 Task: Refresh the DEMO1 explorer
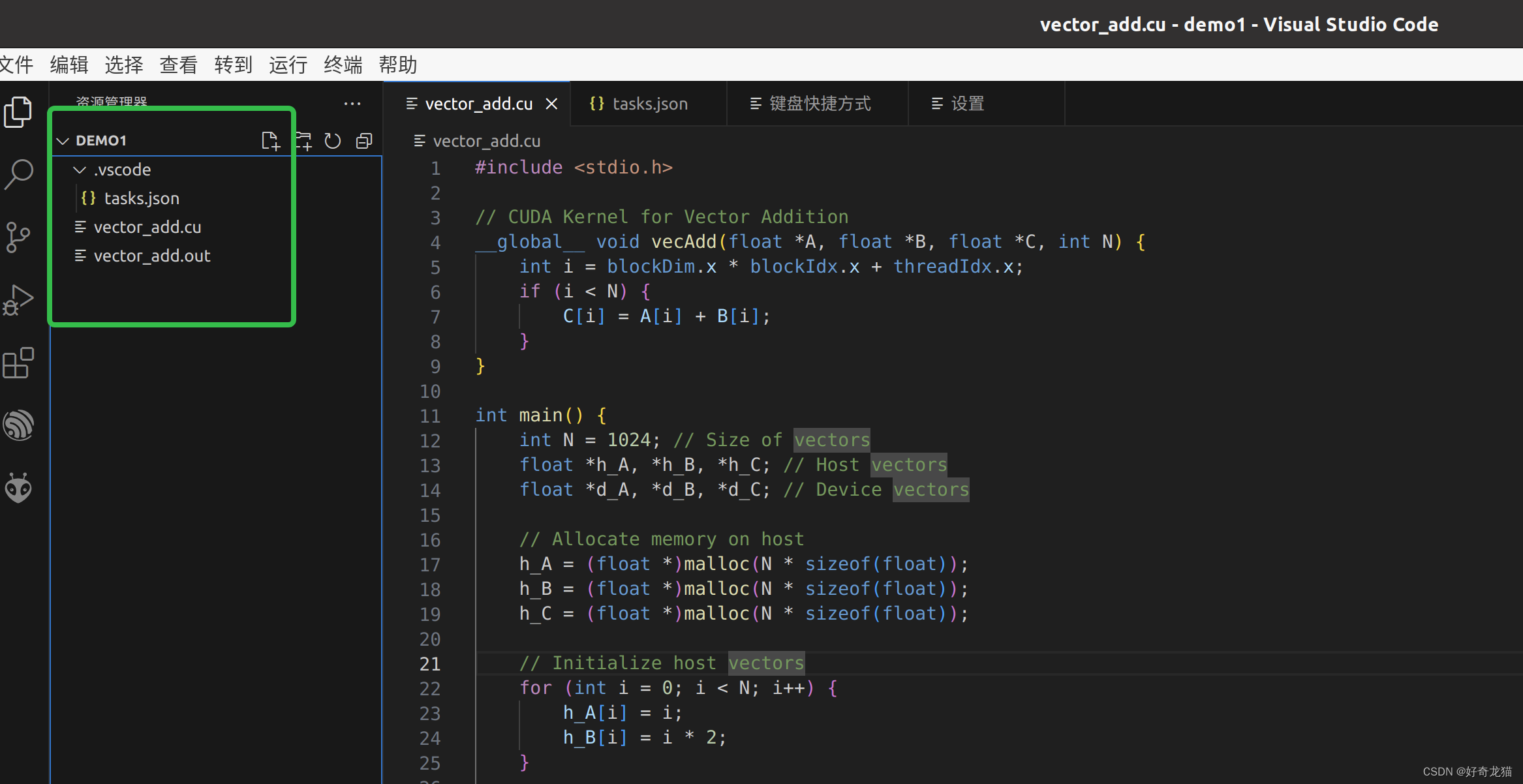pos(333,141)
